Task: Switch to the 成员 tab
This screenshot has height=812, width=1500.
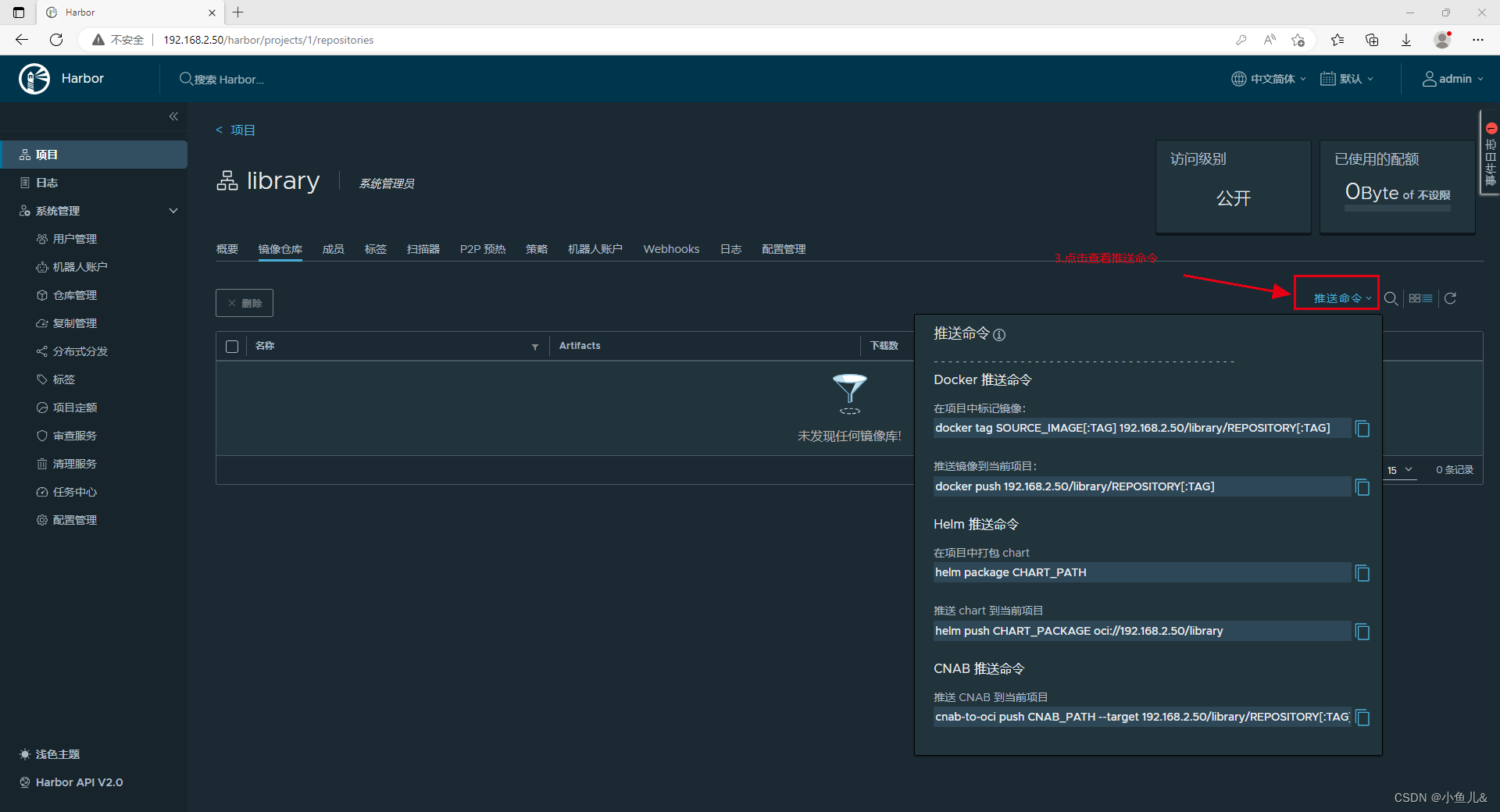Action: (334, 249)
